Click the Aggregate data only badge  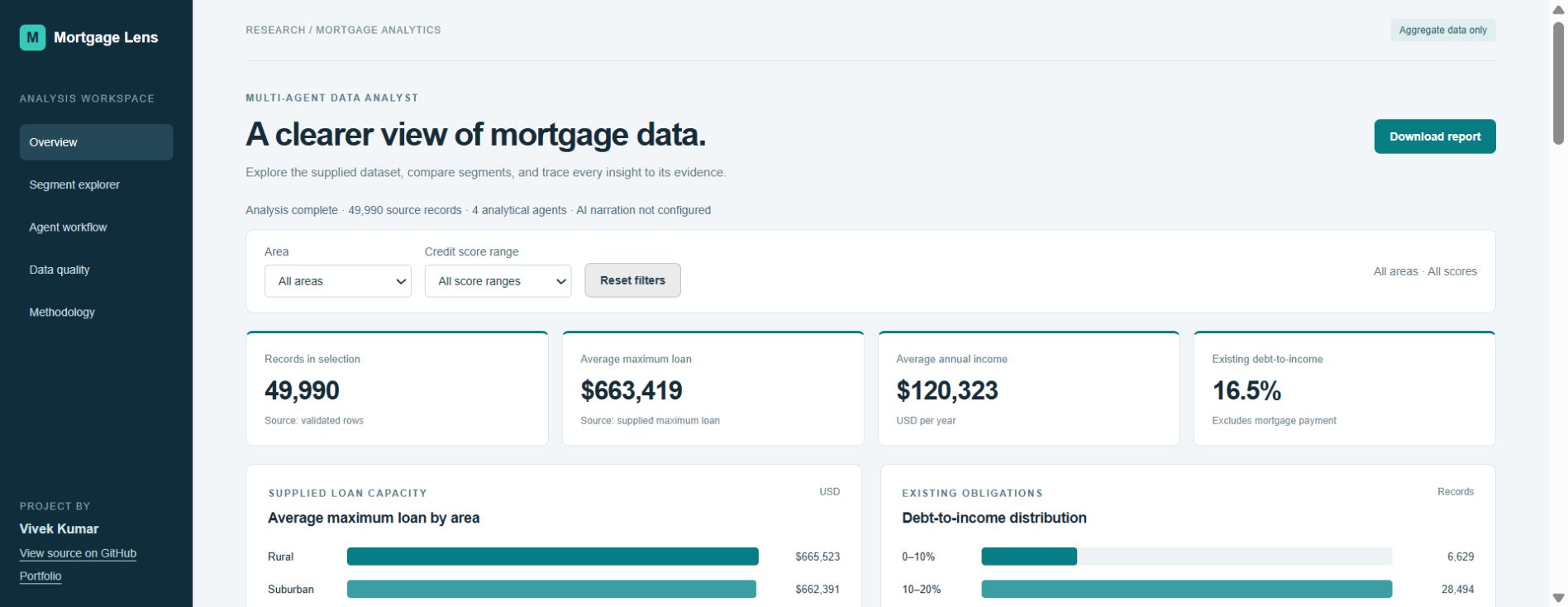coord(1443,30)
